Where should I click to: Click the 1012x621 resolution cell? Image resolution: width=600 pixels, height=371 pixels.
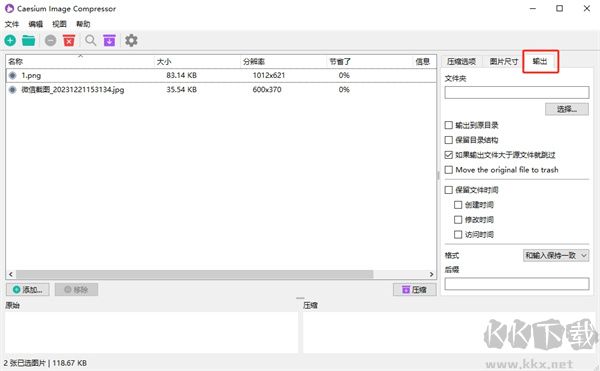pyautogui.click(x=269, y=75)
